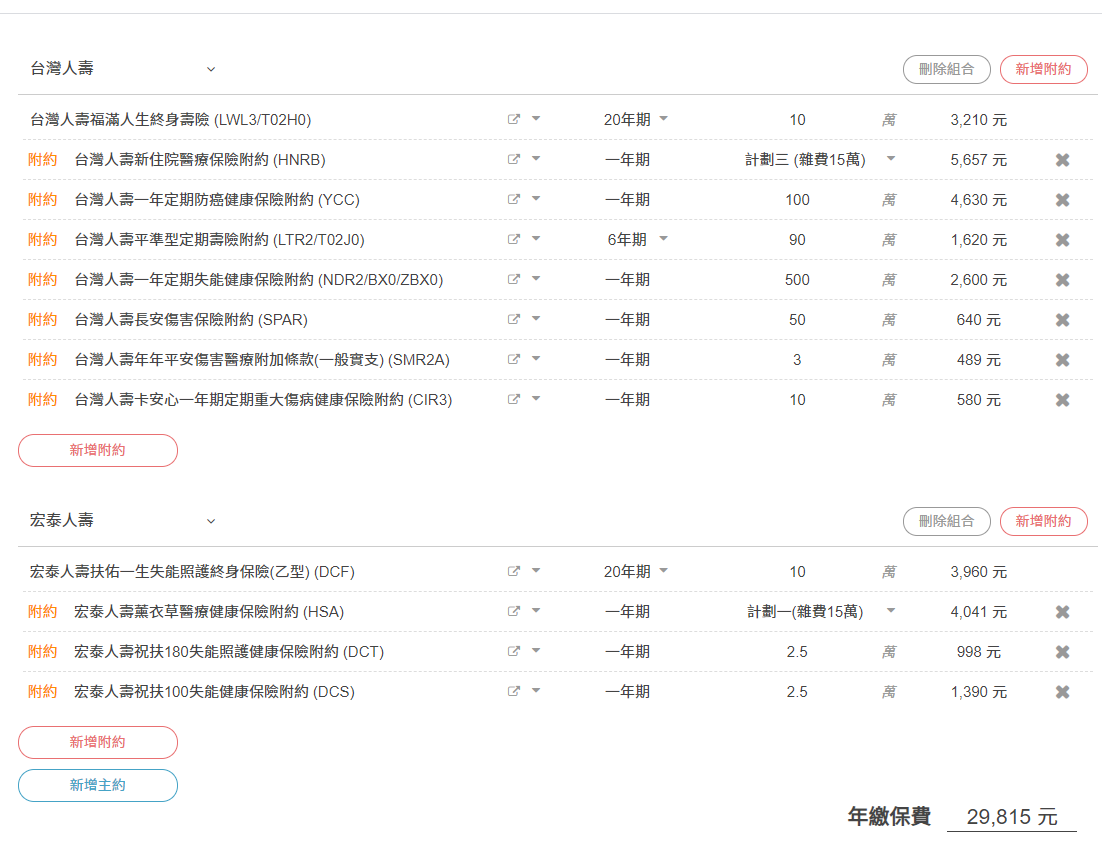The image size is (1102, 842).
Task: Open external link icon for NDR2/BX0/ZBX0 rider
Action: coord(514,280)
